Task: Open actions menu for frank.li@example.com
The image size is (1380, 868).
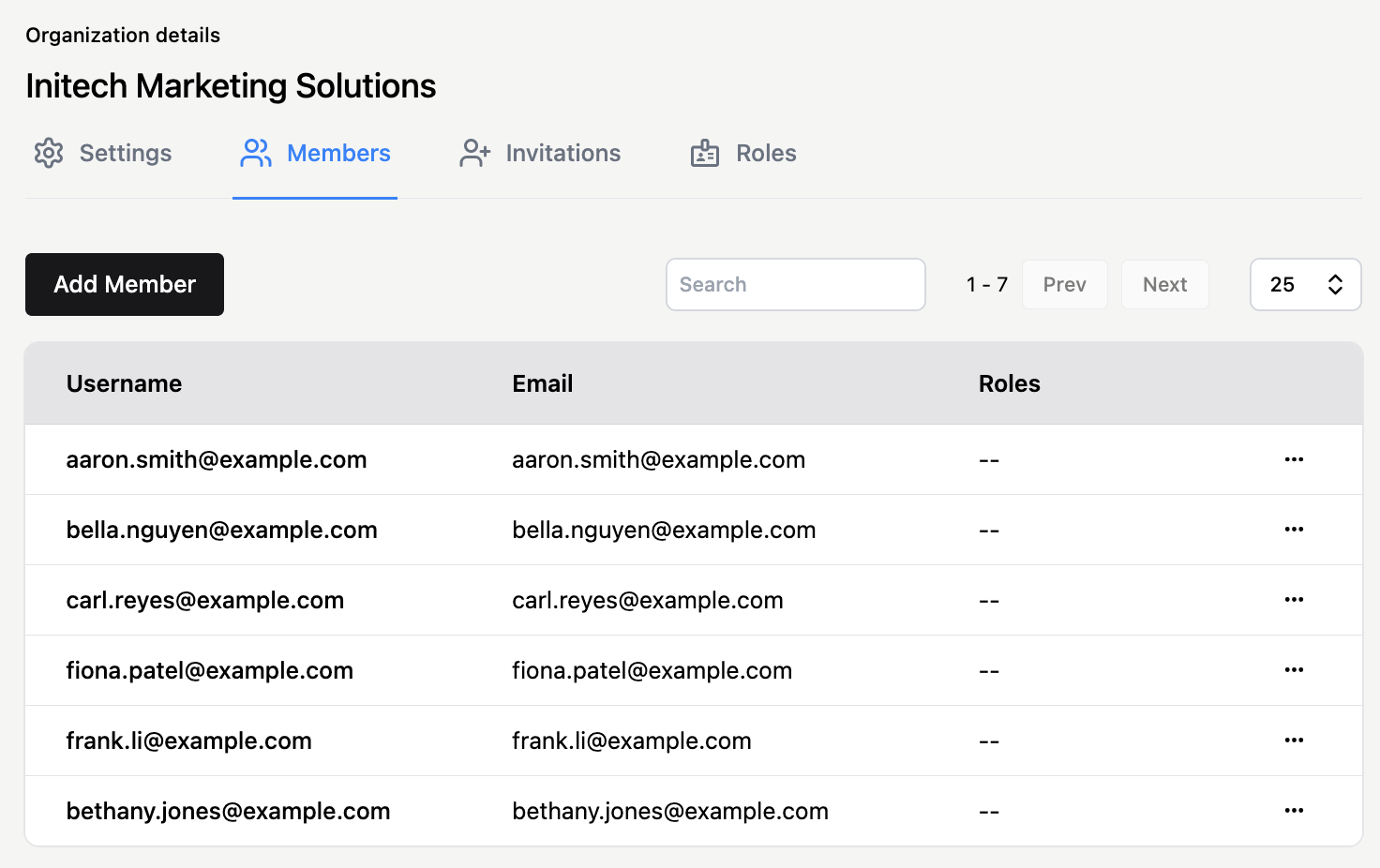Action: pyautogui.click(x=1294, y=741)
